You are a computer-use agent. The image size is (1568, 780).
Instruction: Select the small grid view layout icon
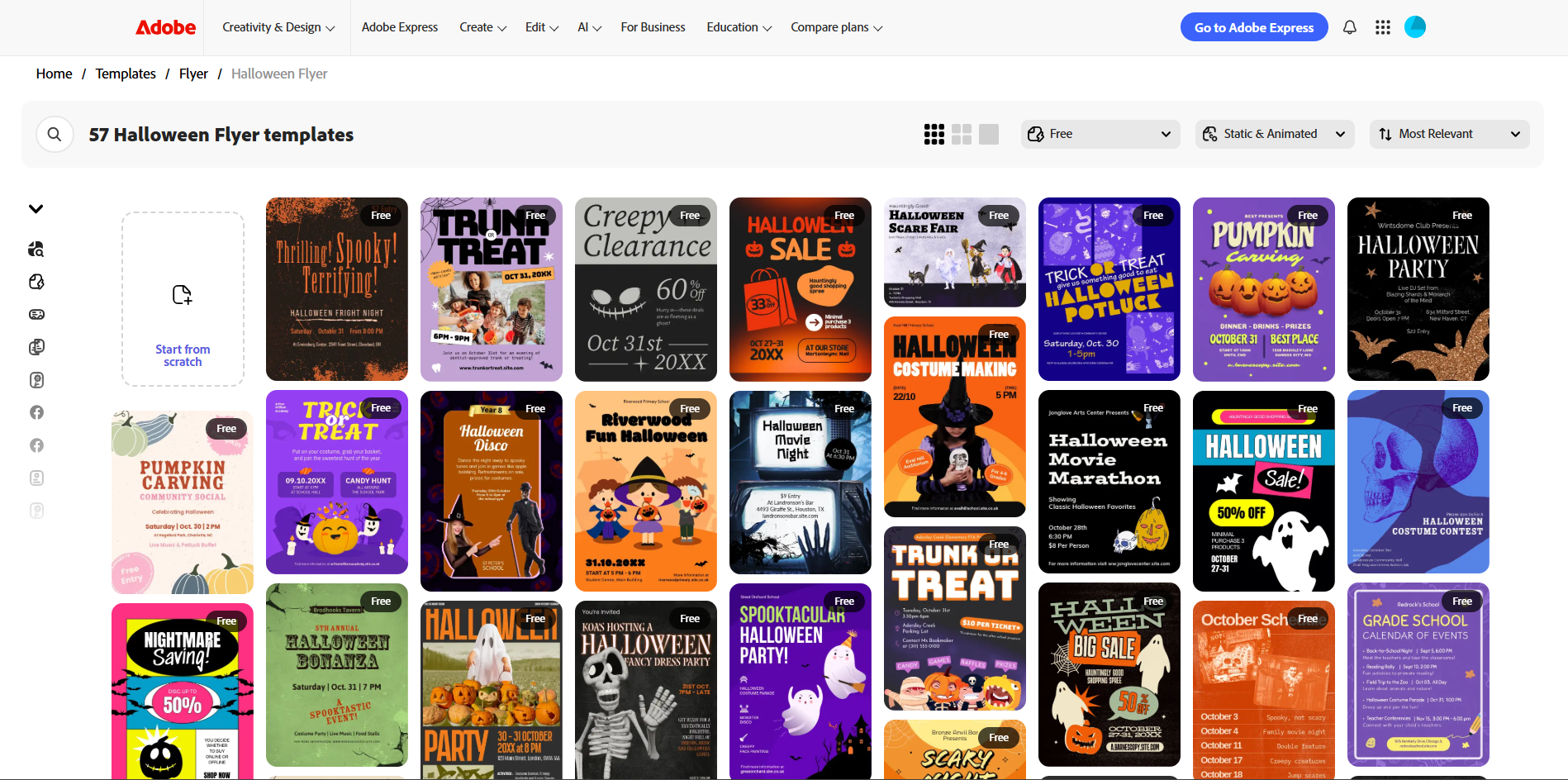[x=934, y=133]
